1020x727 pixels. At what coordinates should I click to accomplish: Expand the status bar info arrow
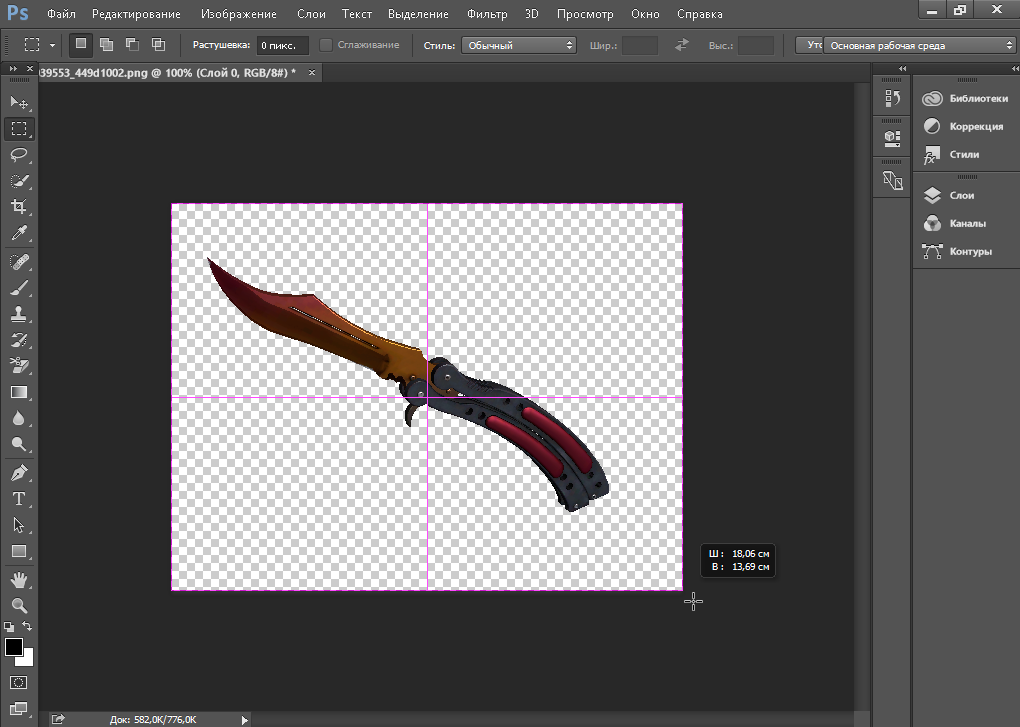[244, 720]
